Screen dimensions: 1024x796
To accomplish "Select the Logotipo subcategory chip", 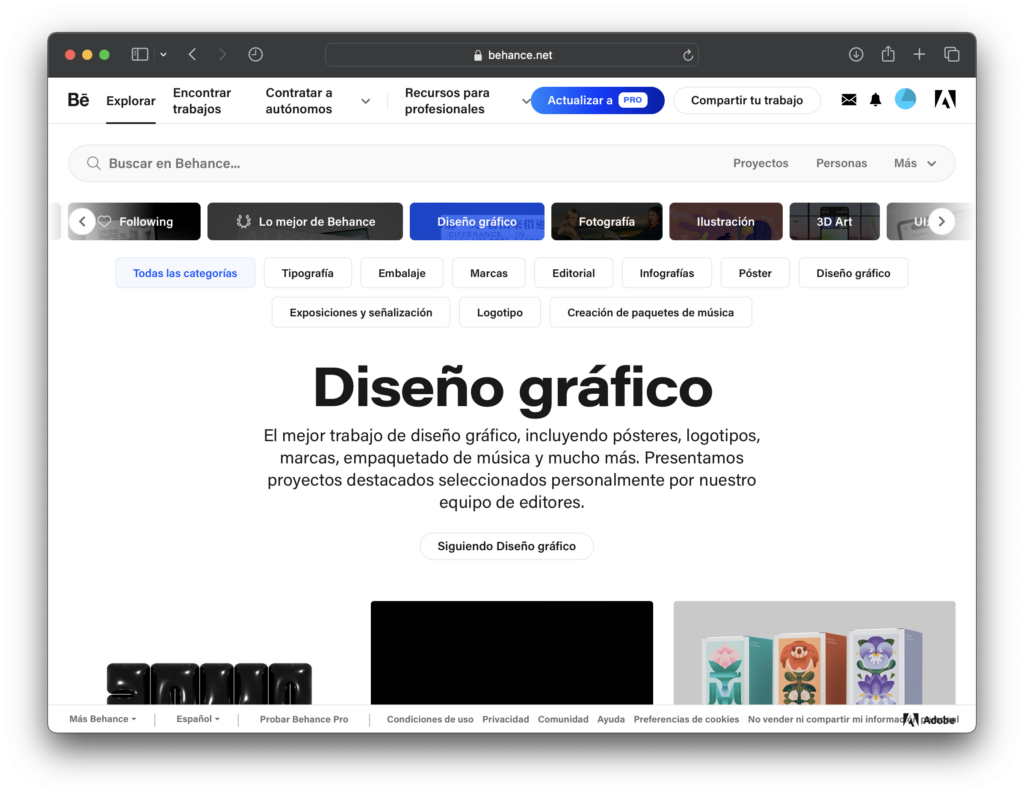I will pyautogui.click(x=500, y=312).
